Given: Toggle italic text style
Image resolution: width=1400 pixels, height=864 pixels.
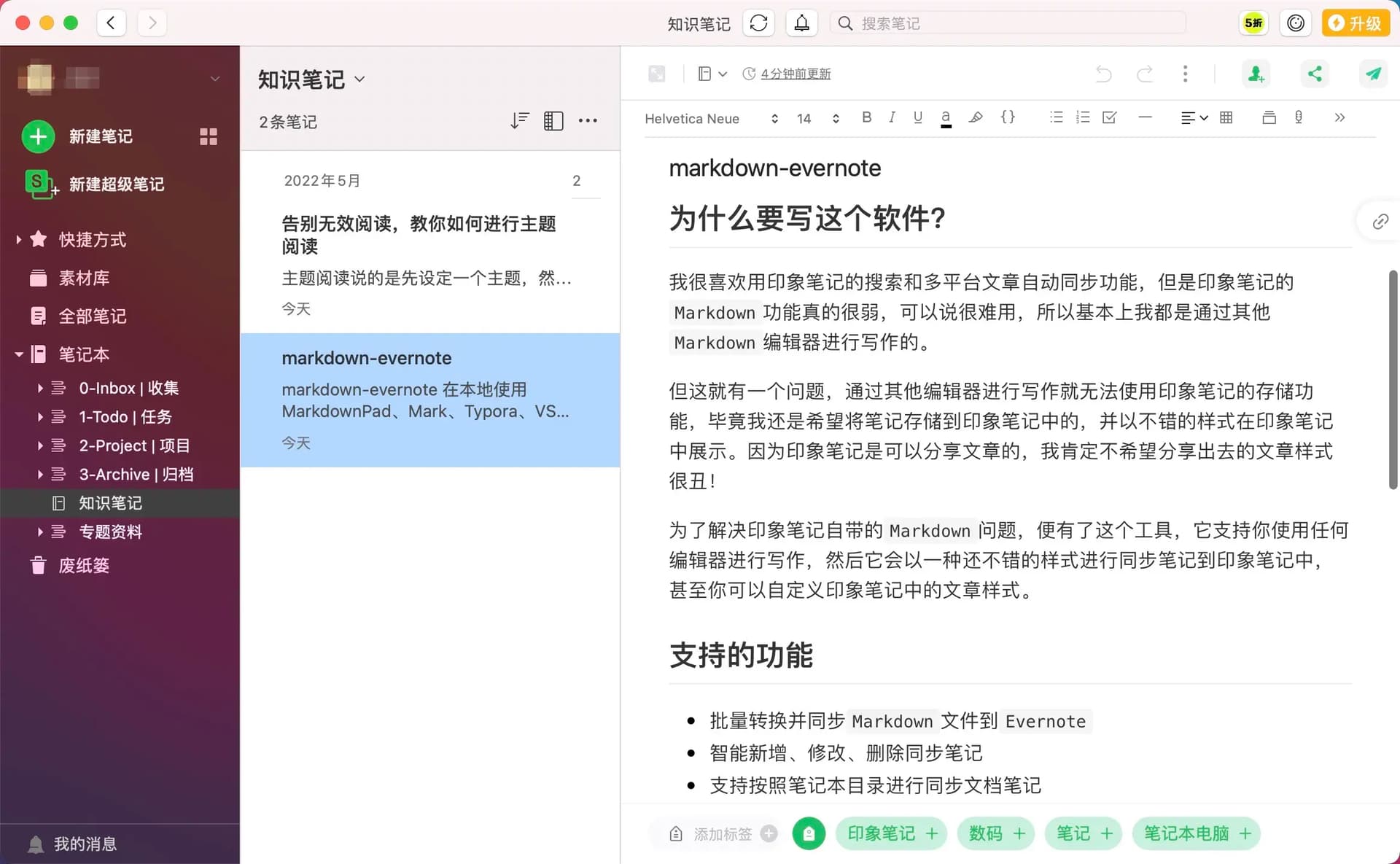Looking at the screenshot, I should click(892, 117).
